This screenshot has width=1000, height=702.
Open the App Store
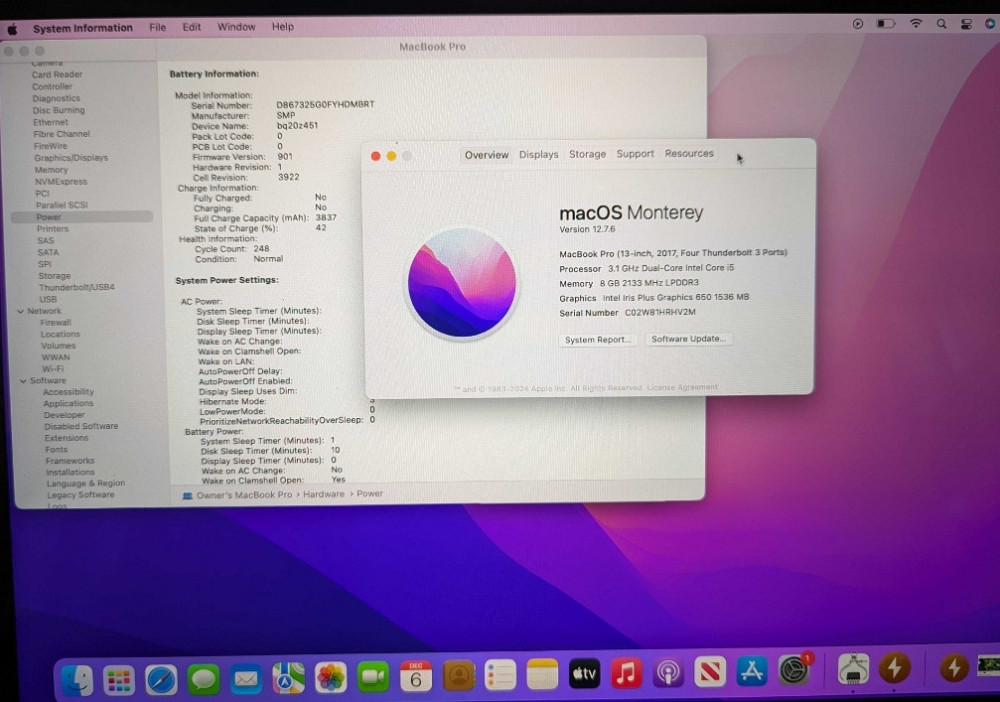[750, 672]
